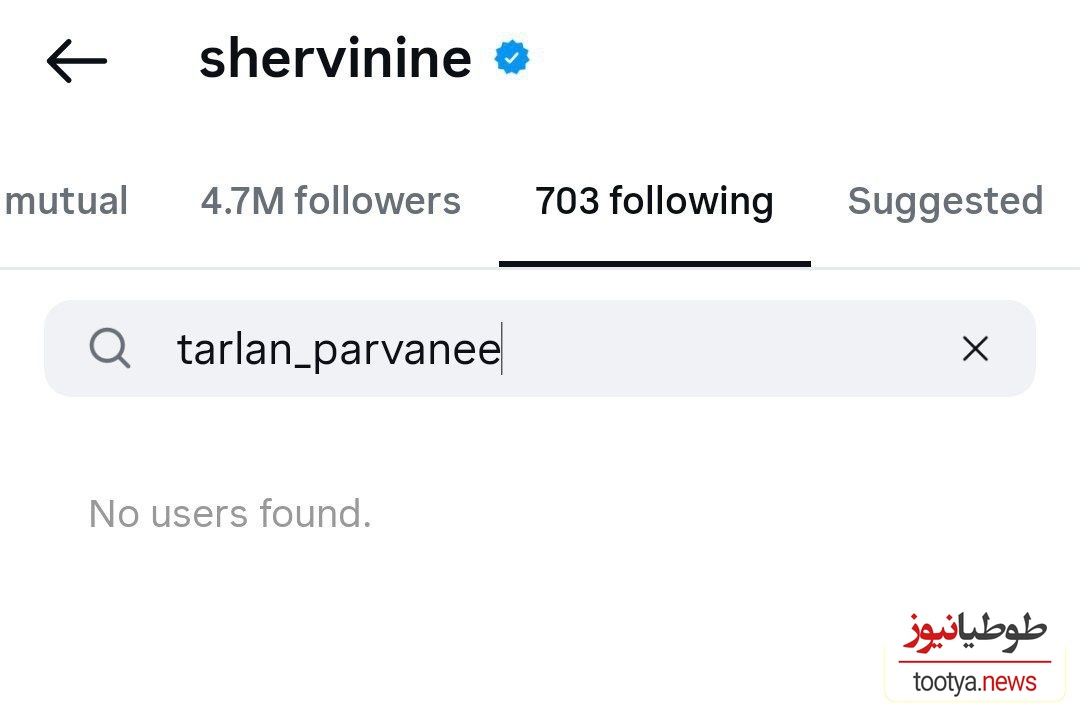
Task: Open the mutual tab
Action: (66, 201)
